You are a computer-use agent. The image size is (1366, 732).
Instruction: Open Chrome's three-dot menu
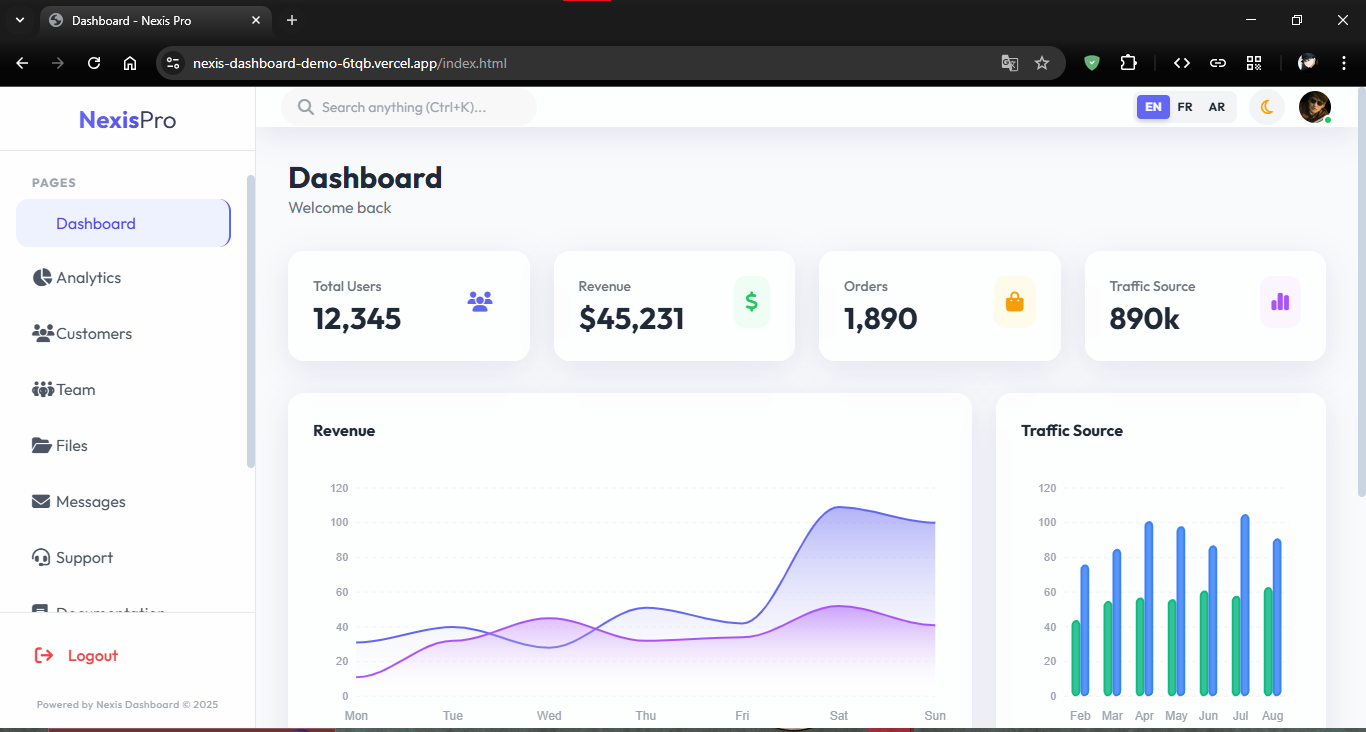1344,62
